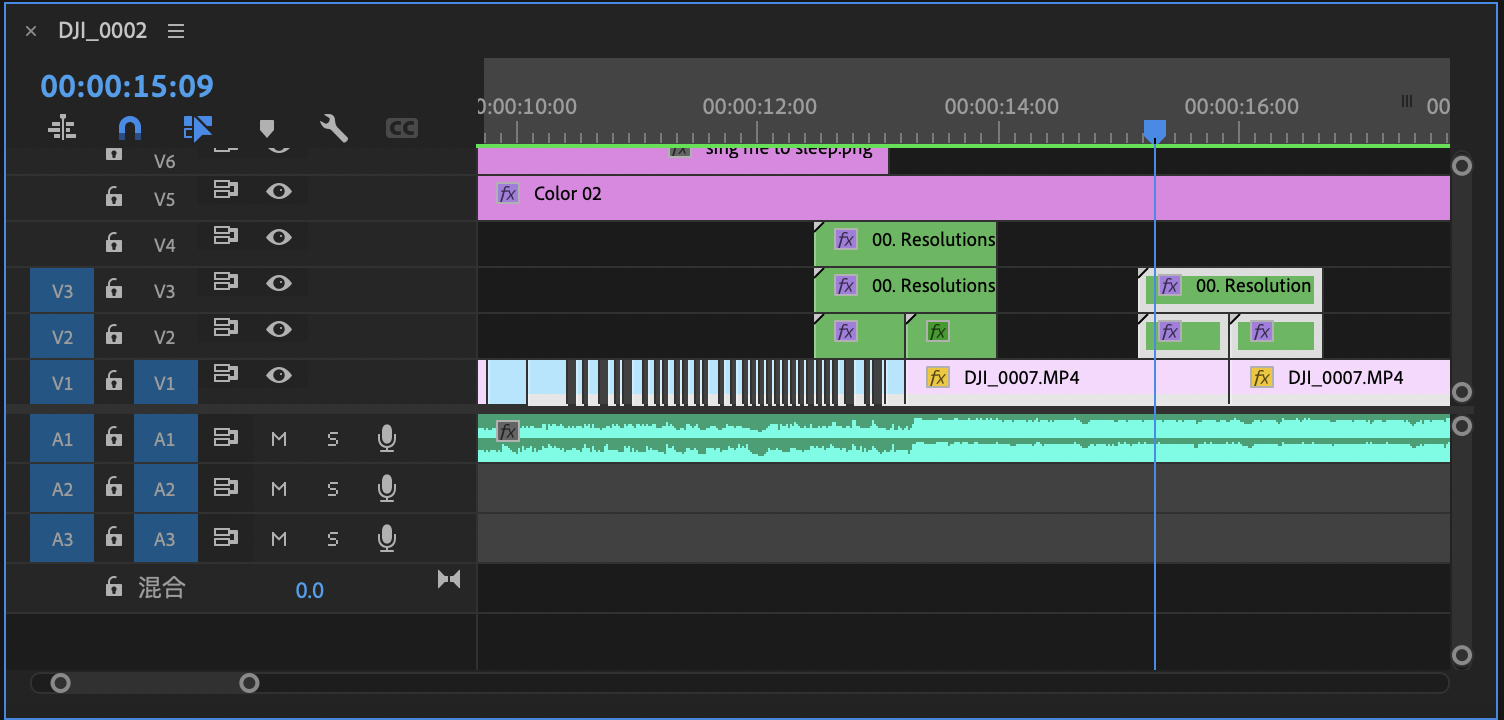Mute audio track A1

pos(279,439)
